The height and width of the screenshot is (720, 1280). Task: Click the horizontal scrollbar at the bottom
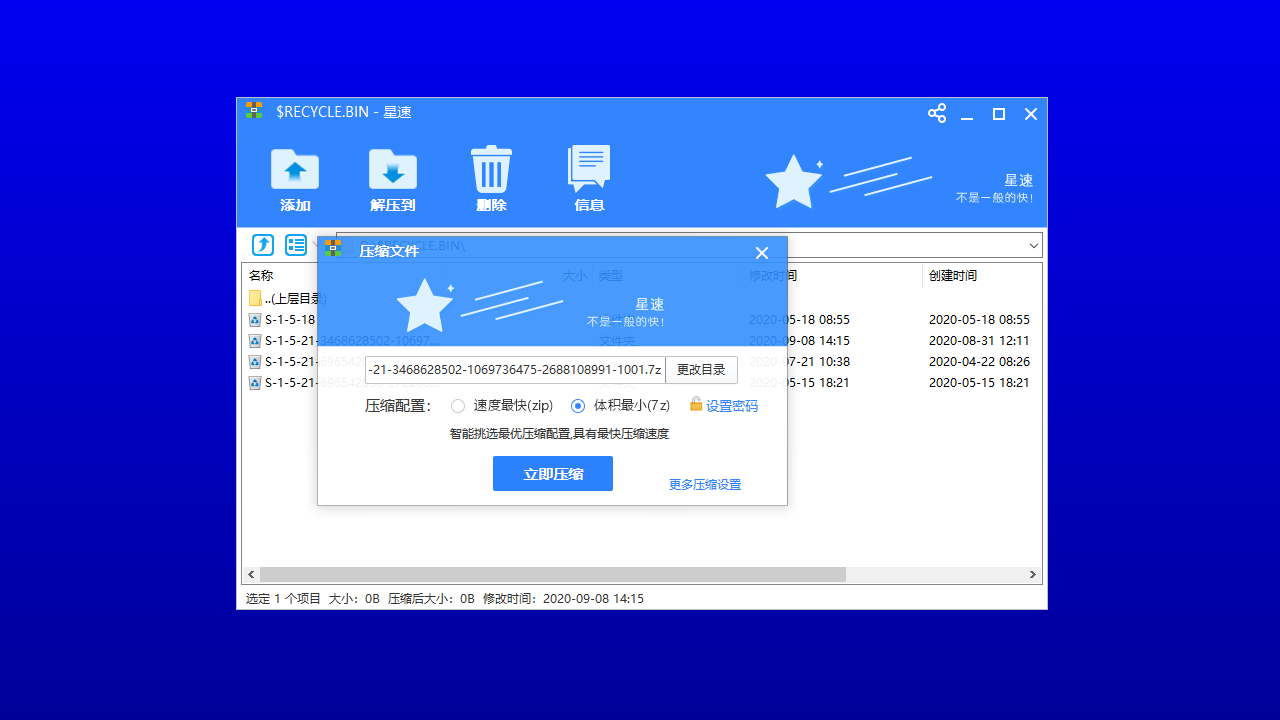coord(550,574)
